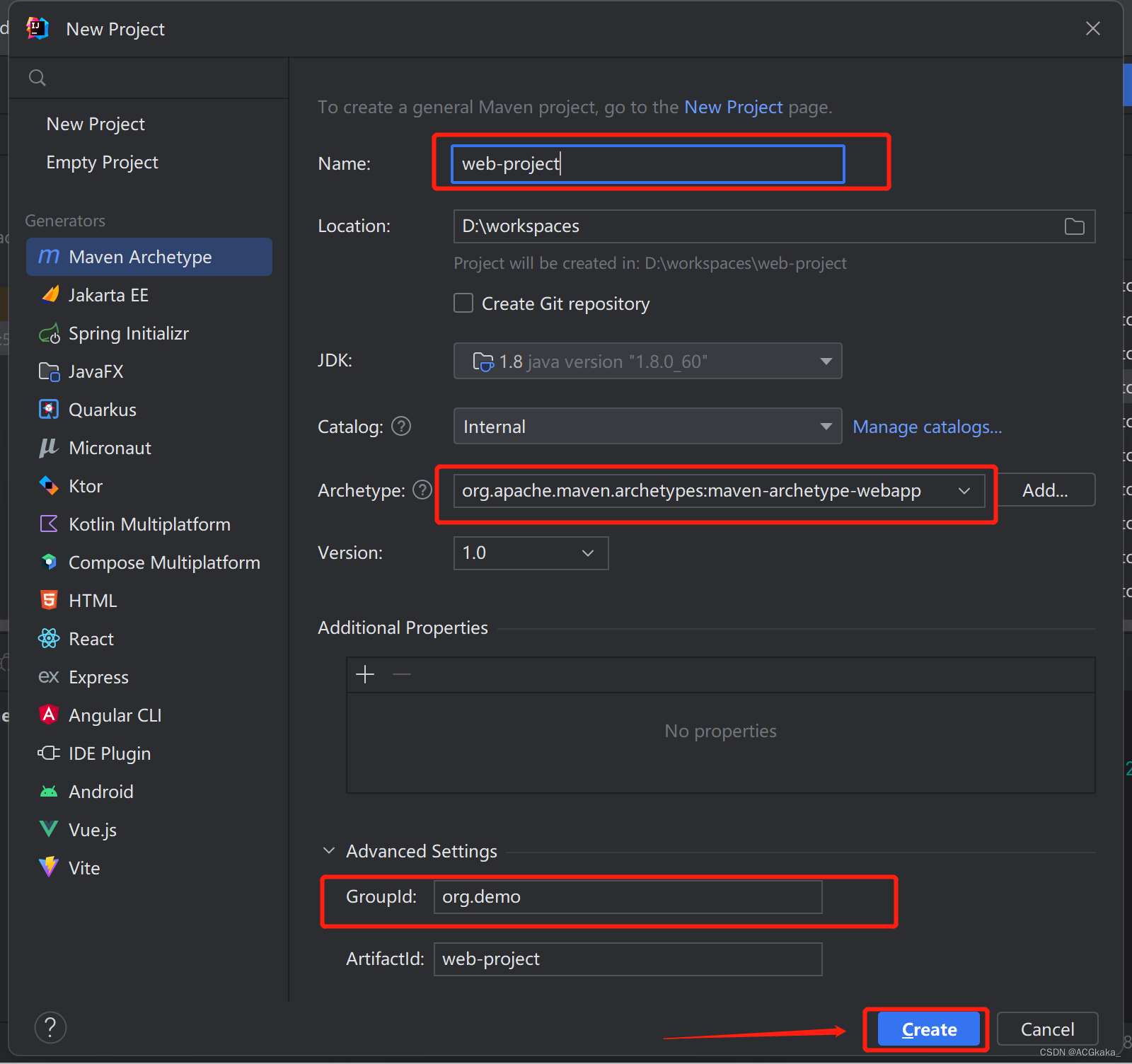Focus the GroupId input field
Screen dimensions: 1132x1064
pos(628,897)
